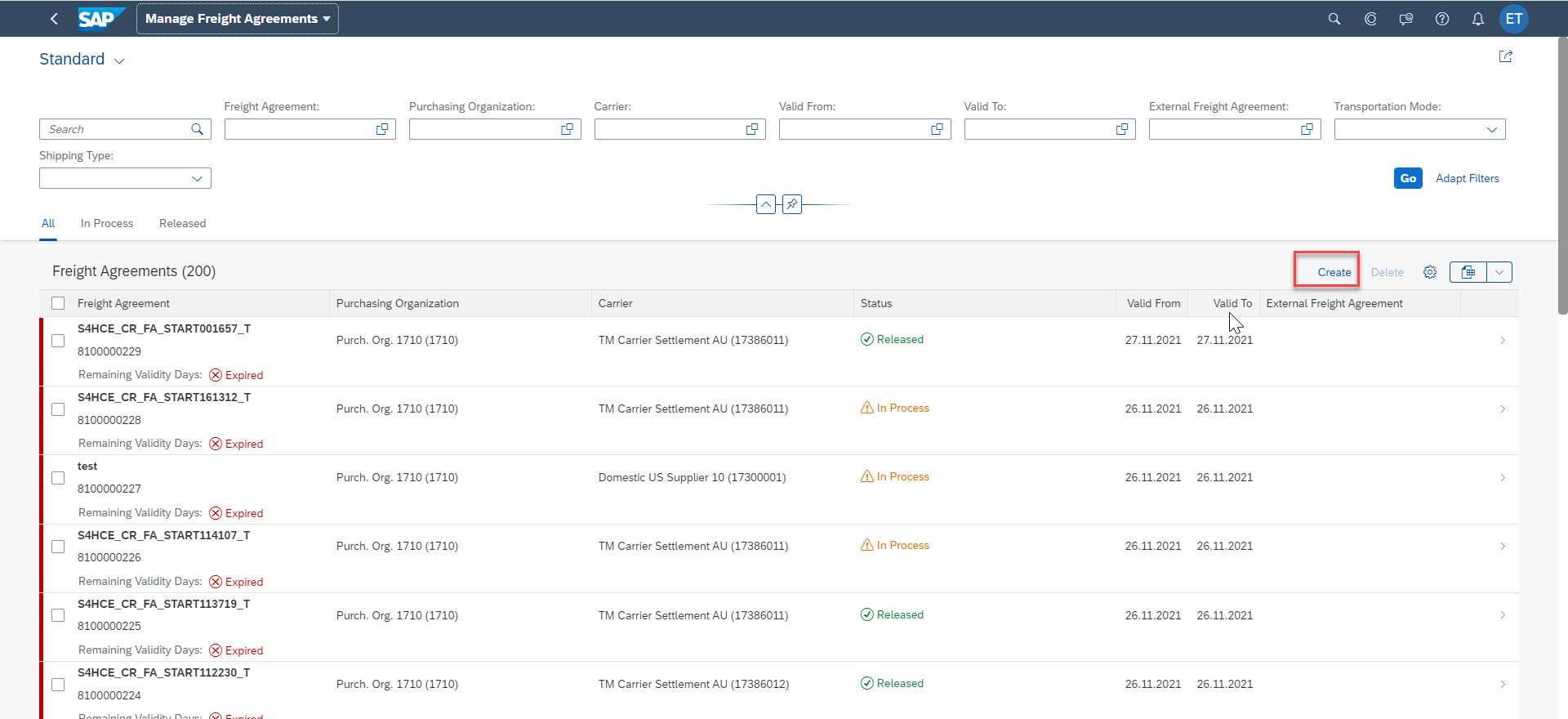Open the notifications bell
The width and height of the screenshot is (1568, 719).
[1477, 19]
